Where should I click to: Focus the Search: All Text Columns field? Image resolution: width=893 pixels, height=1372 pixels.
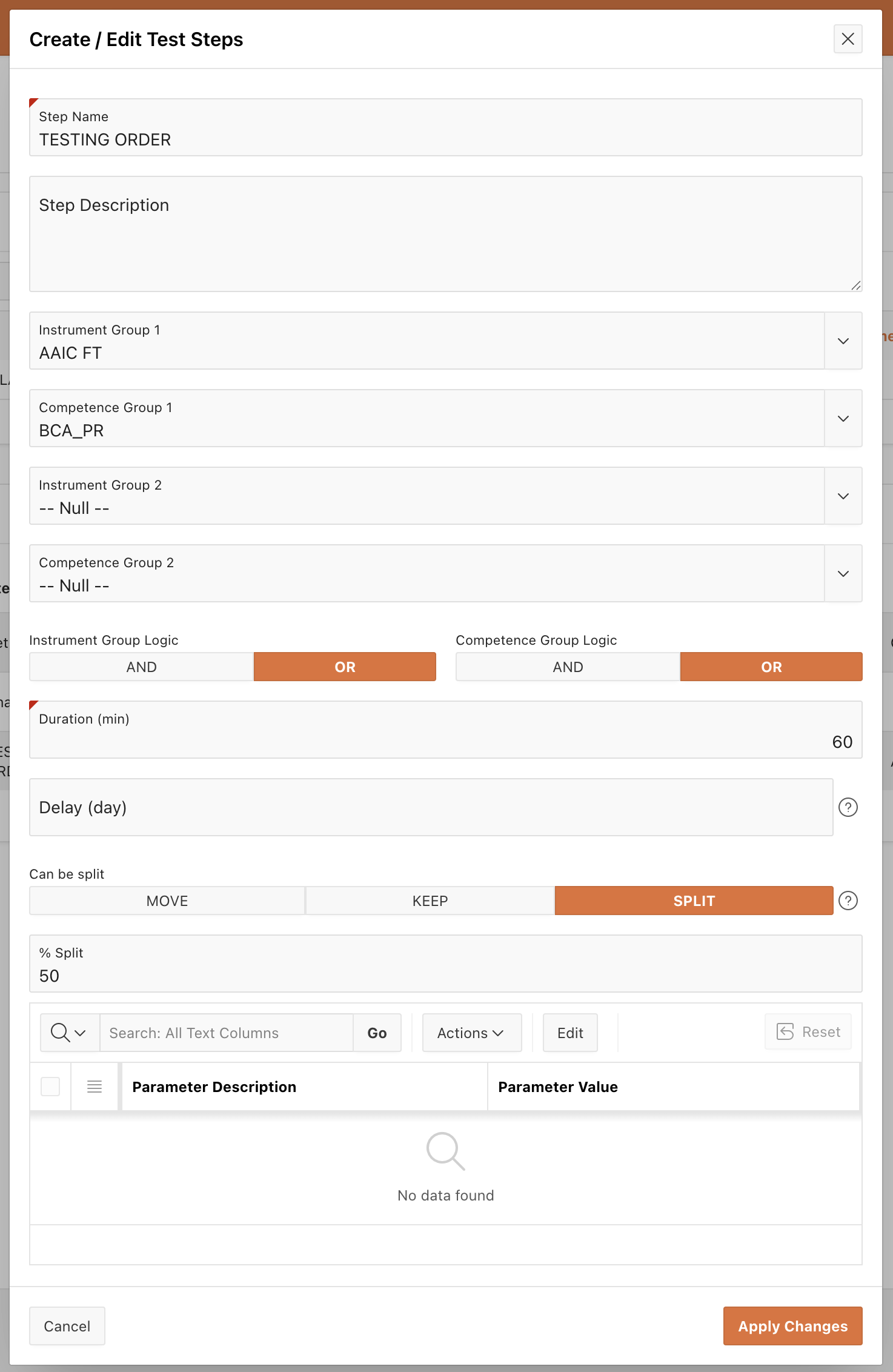click(x=226, y=1033)
